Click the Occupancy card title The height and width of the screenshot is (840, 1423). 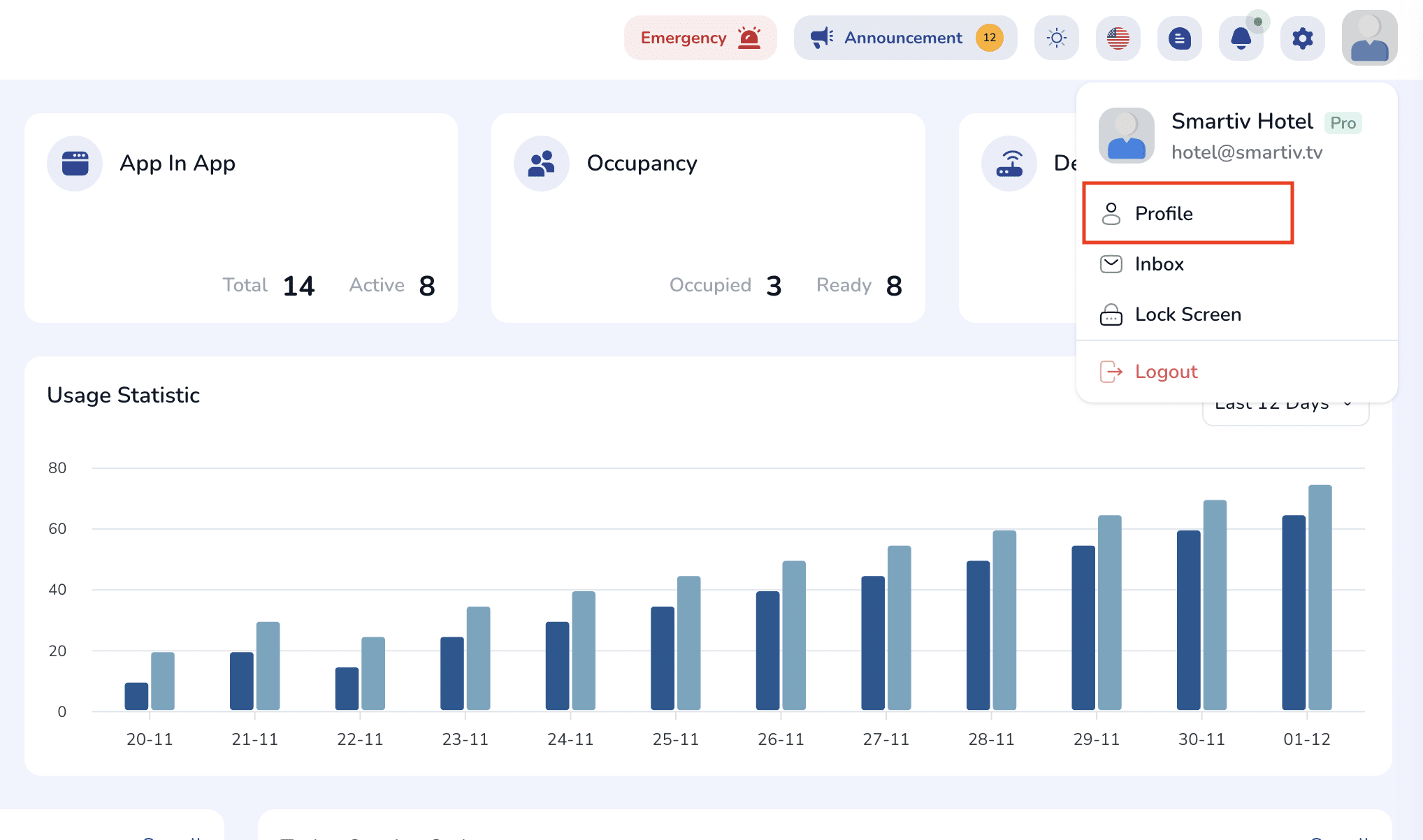coord(642,164)
